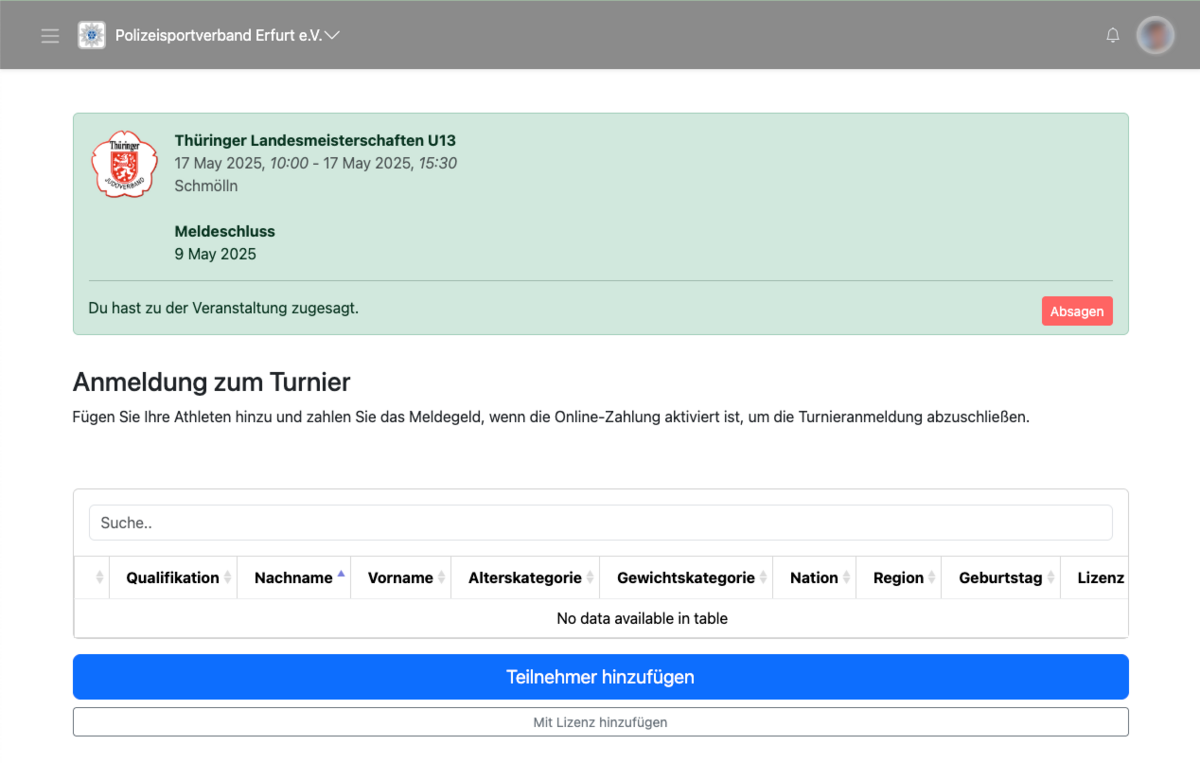Click the Thüringer Judoverband event logo
The height and width of the screenshot is (763, 1200).
coord(124,164)
